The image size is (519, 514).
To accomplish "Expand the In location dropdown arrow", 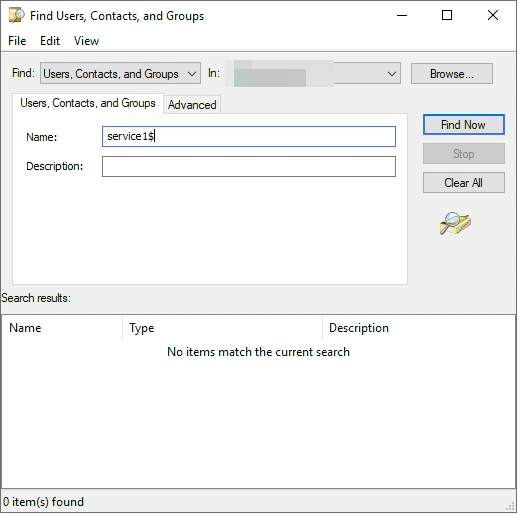I will tap(392, 73).
